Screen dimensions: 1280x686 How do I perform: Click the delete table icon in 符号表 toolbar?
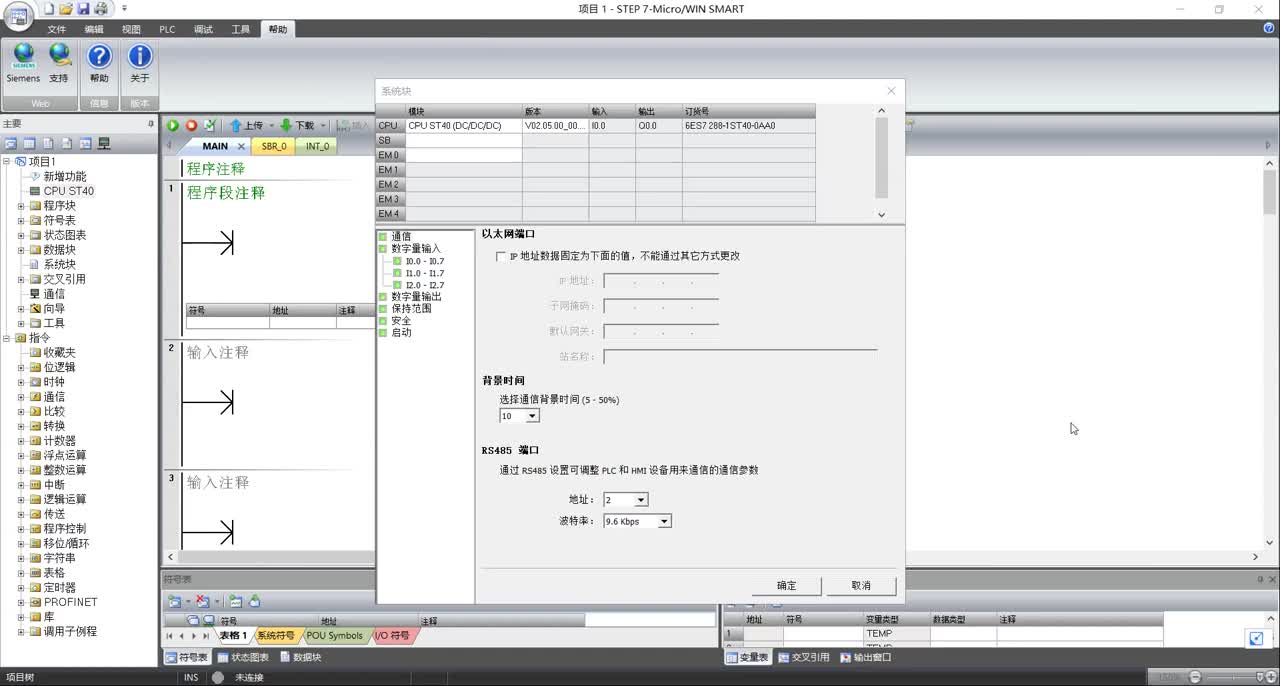[203, 601]
